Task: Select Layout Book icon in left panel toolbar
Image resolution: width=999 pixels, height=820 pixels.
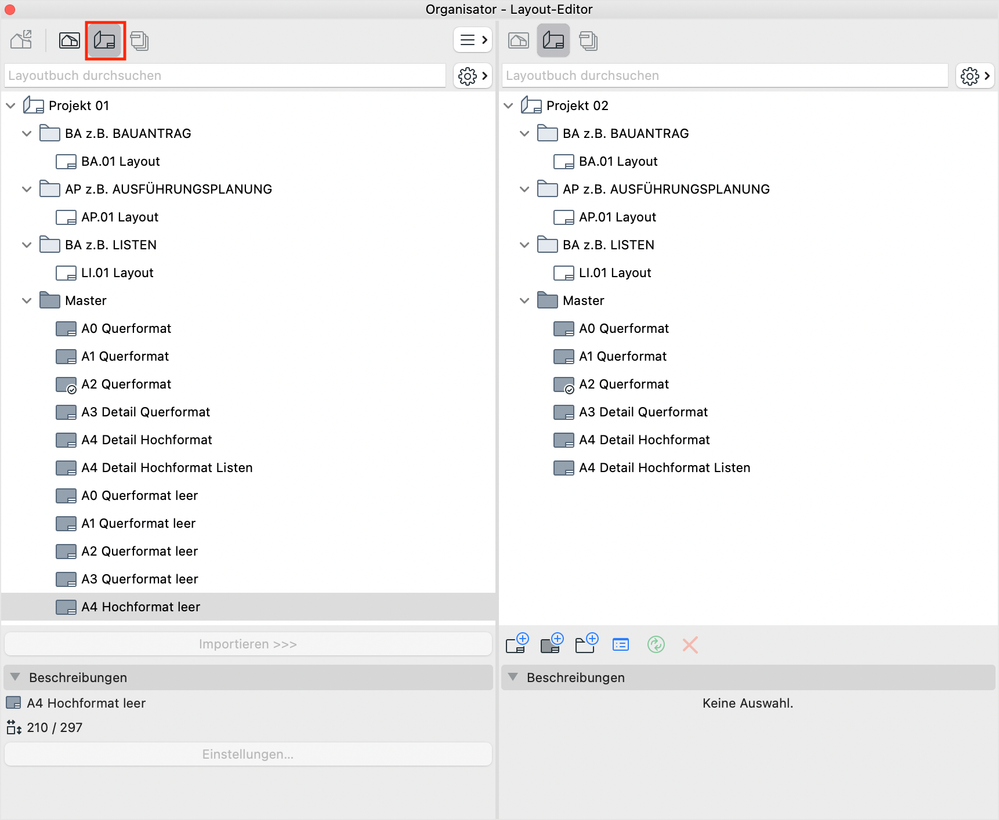Action: 104,40
